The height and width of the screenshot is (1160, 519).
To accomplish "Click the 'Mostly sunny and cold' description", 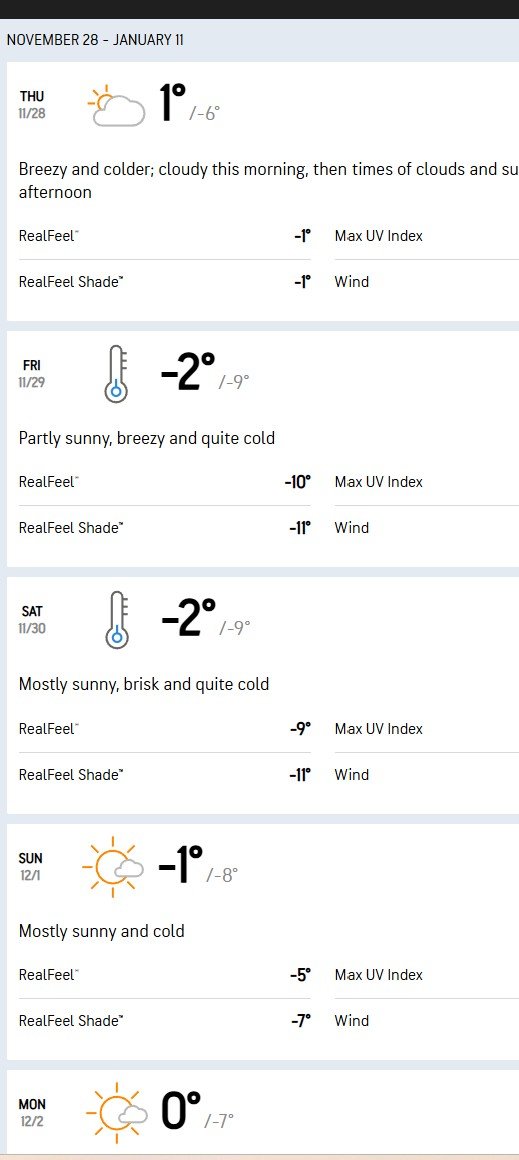I will tap(101, 931).
